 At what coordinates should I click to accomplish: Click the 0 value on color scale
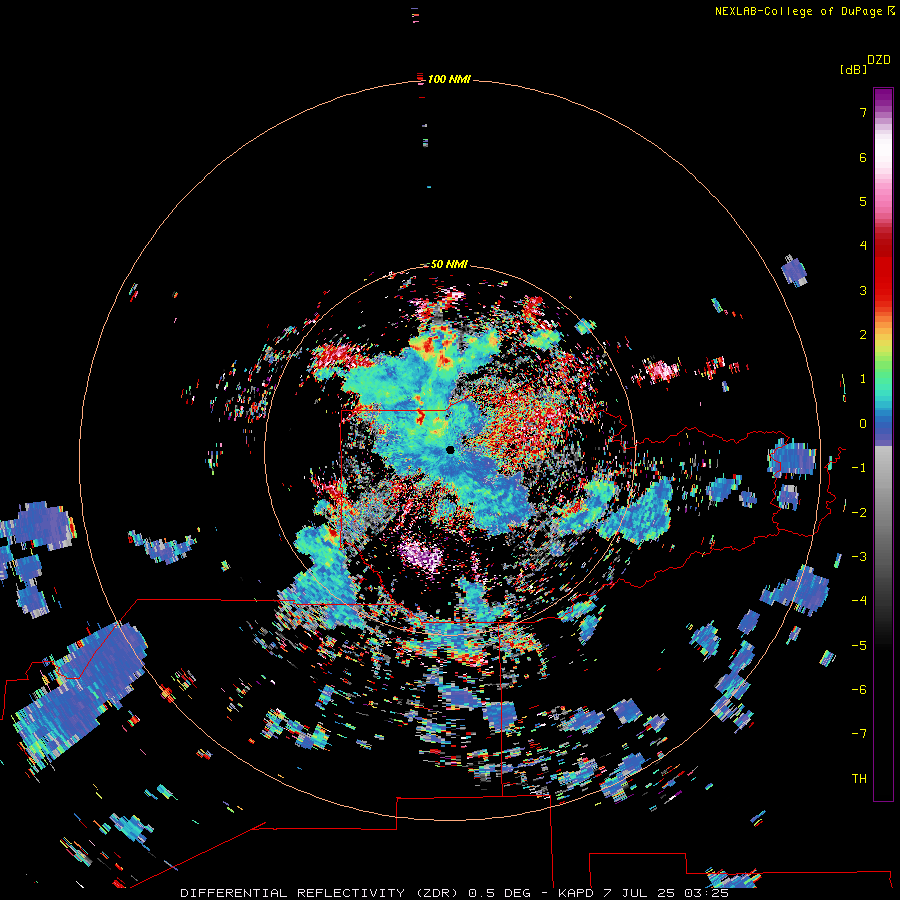863,424
